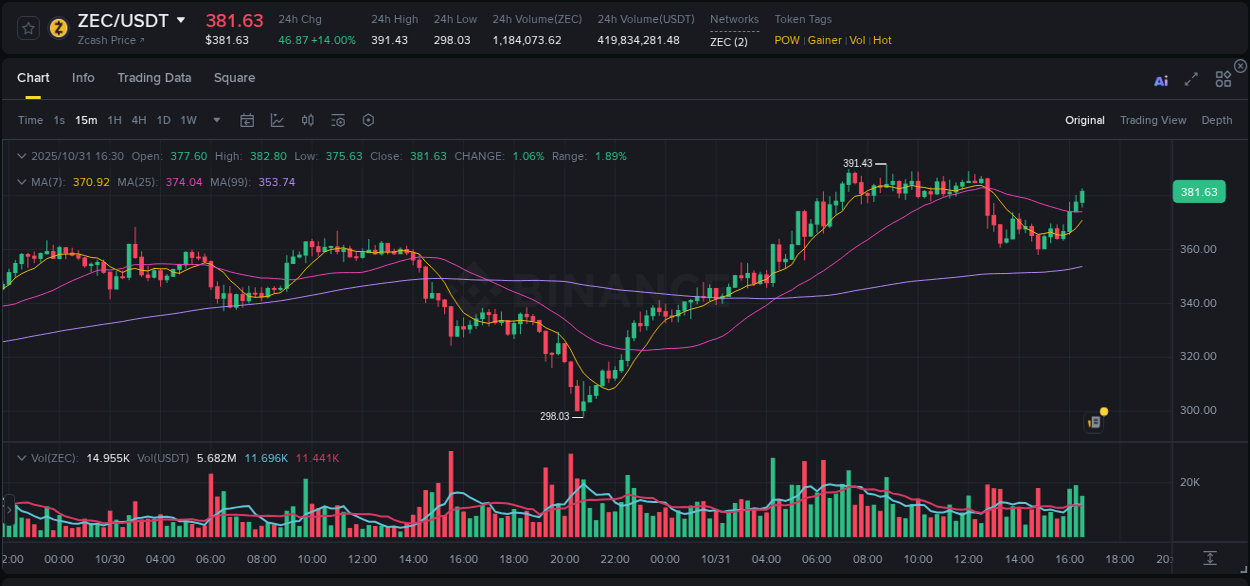The image size is (1250, 586).
Task: Expand the chart interval dropdown arrow
Action: [x=215, y=120]
